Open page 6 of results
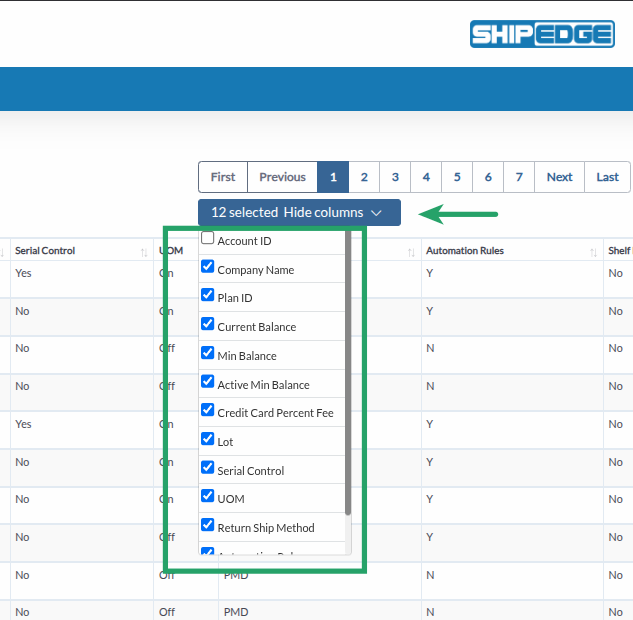 (x=488, y=177)
